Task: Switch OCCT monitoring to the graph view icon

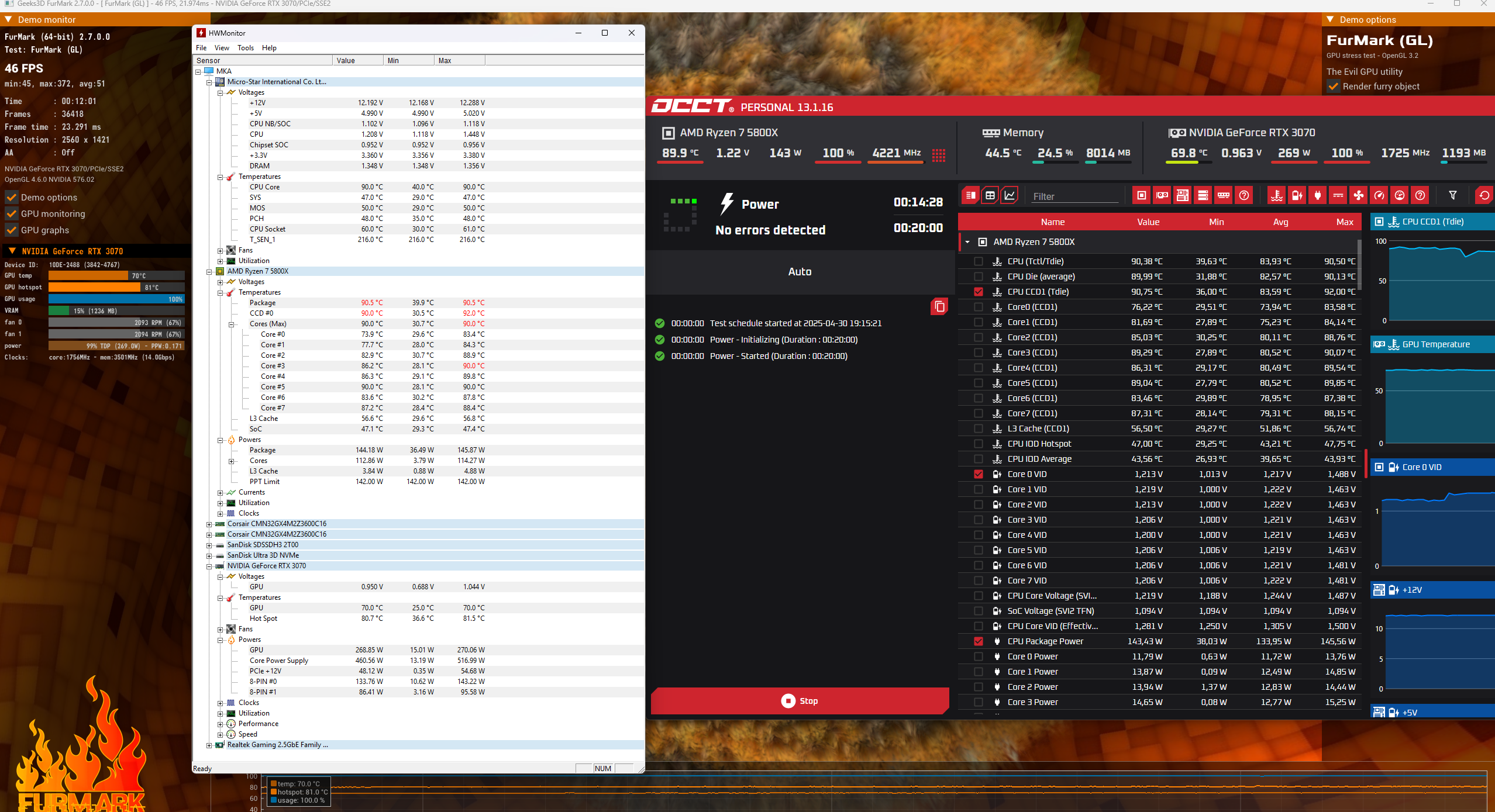Action: pos(1010,195)
